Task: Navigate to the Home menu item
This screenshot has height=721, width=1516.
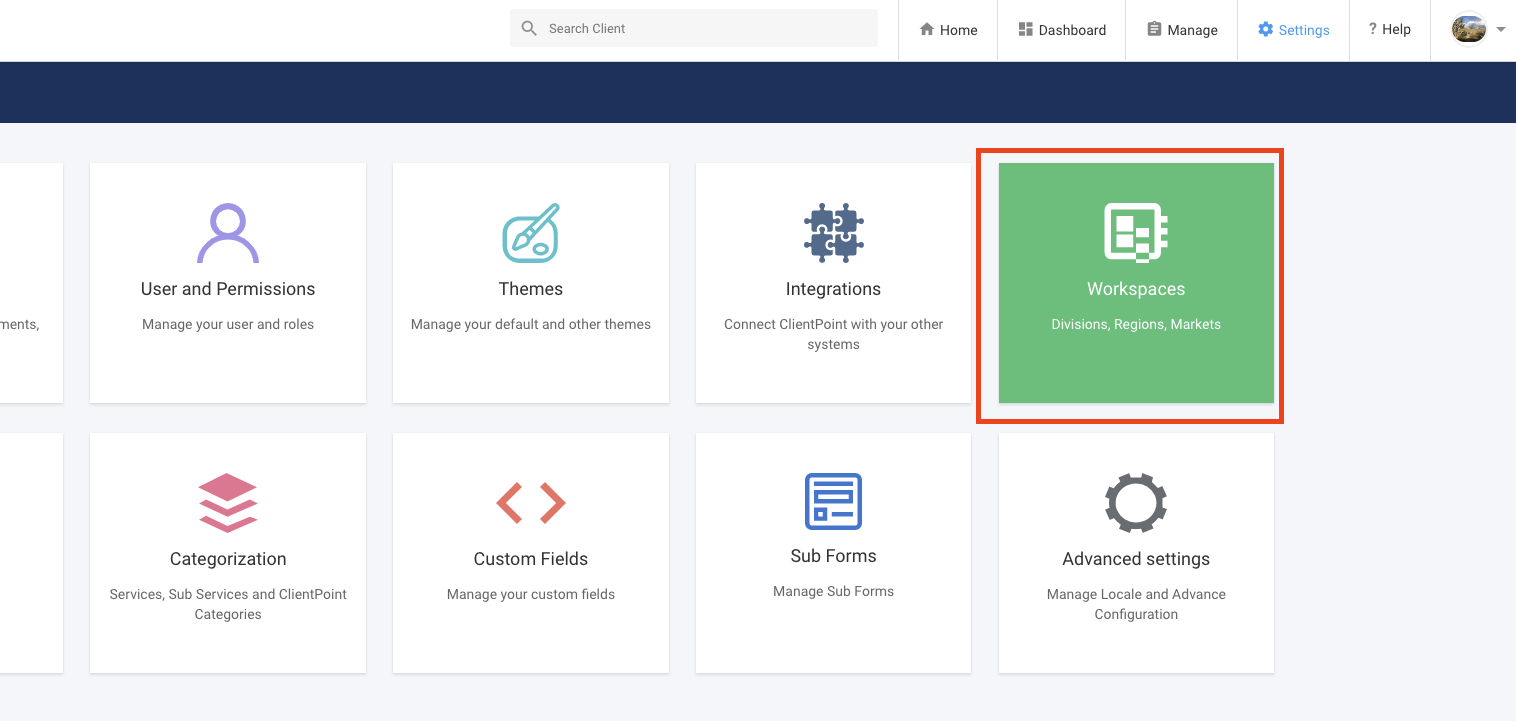Action: (947, 29)
